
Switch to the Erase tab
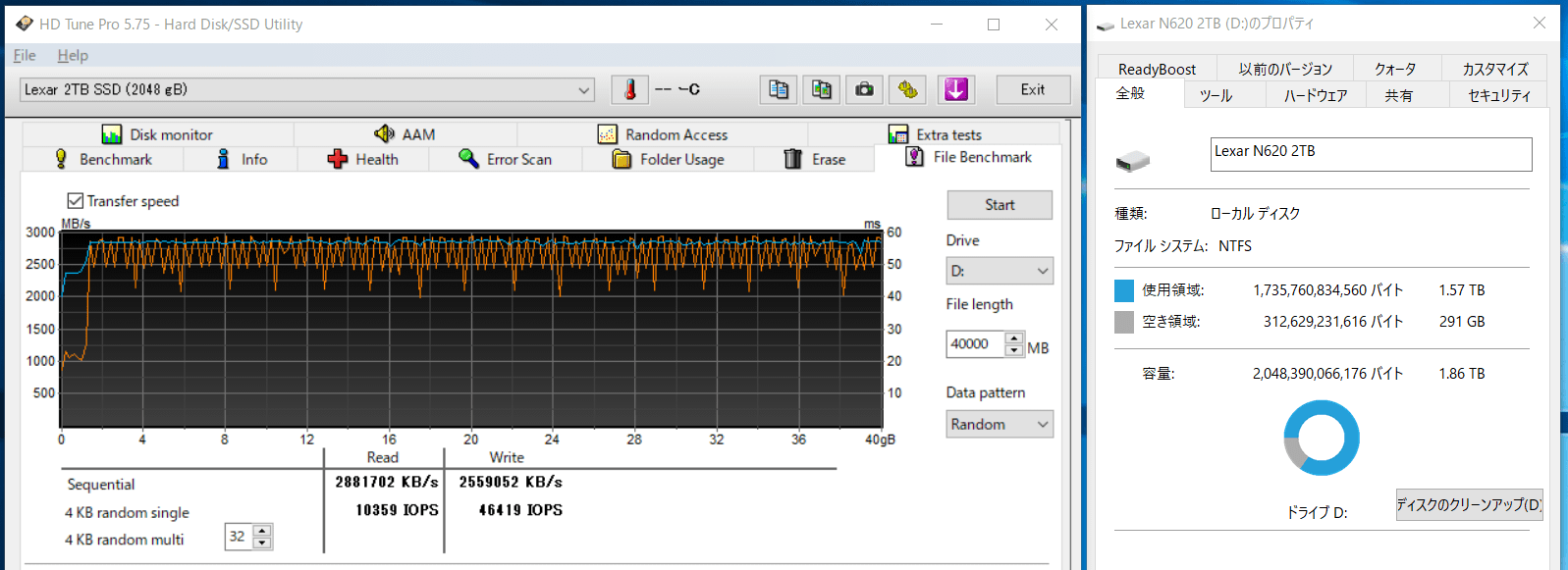pyautogui.click(x=815, y=159)
